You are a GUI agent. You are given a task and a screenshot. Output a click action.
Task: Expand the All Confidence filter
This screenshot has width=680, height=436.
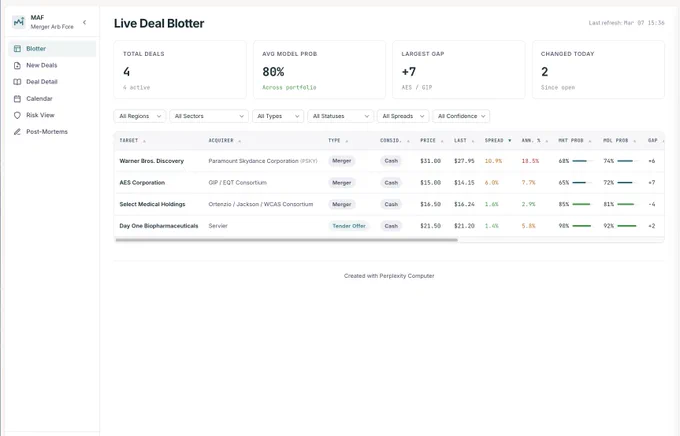point(461,116)
